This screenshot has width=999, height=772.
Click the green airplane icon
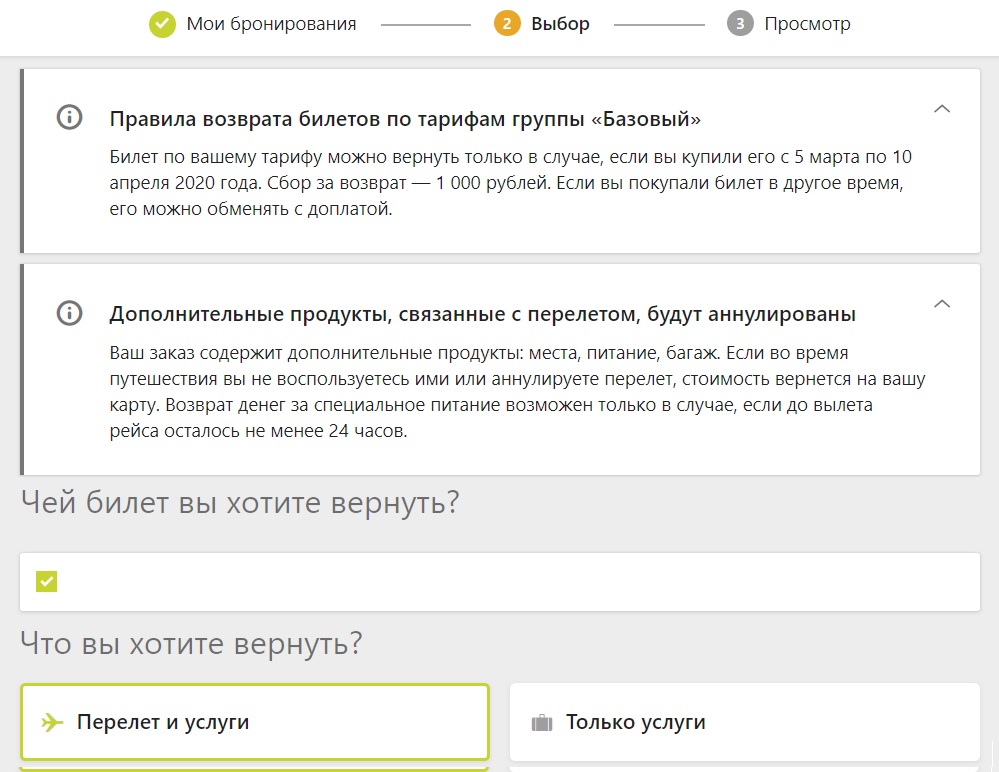click(52, 722)
